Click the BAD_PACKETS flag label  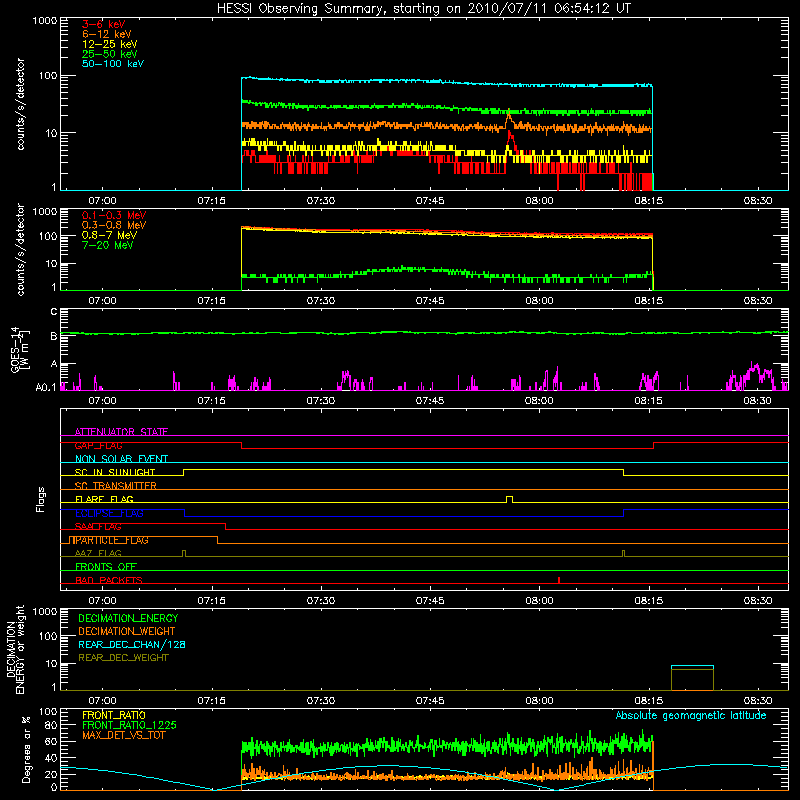(x=109, y=580)
